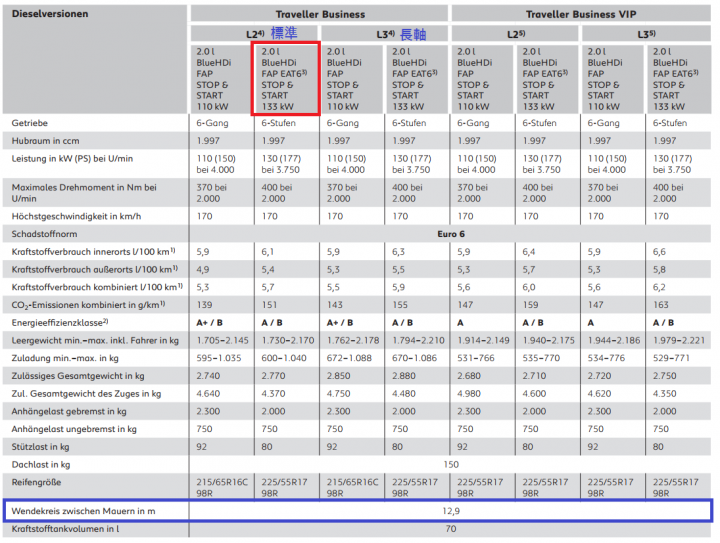Select Anhängelast ungebremst in kg label
The height and width of the screenshot is (543, 720).
click(74, 430)
